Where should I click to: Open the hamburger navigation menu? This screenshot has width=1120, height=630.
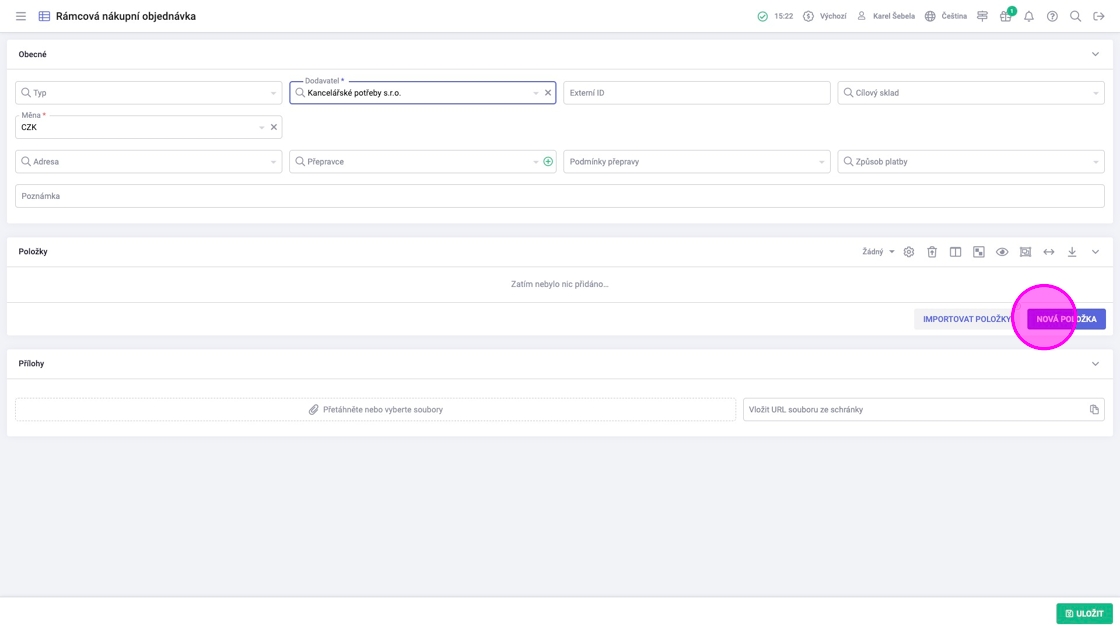click(21, 16)
